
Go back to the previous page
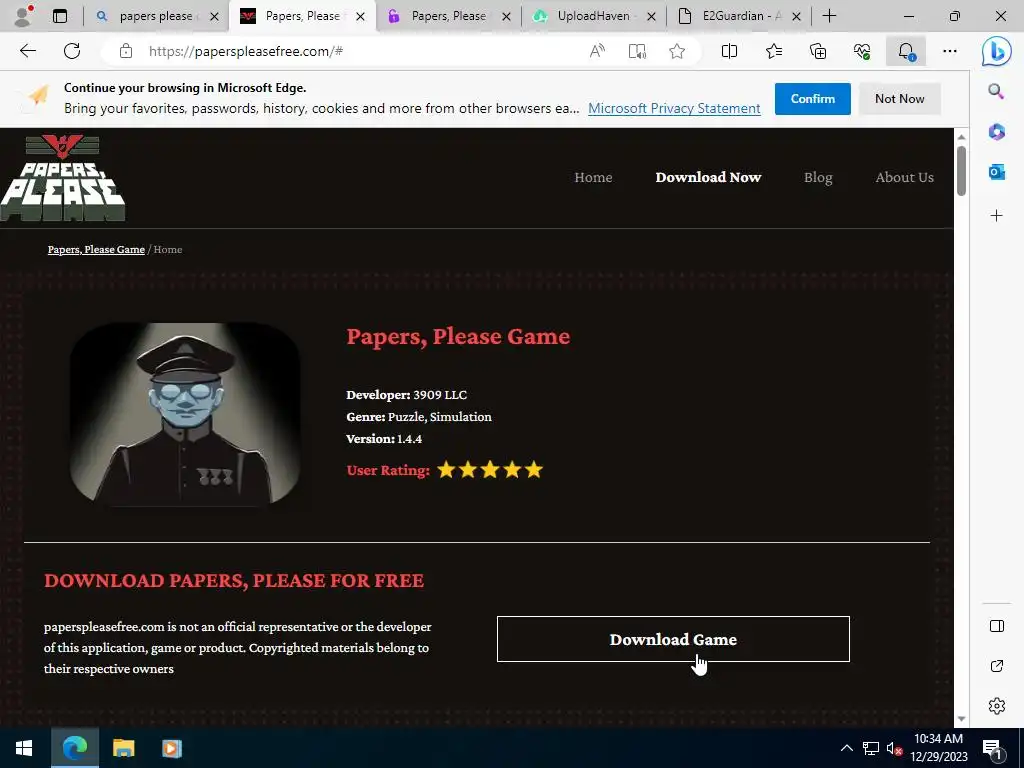(27, 51)
